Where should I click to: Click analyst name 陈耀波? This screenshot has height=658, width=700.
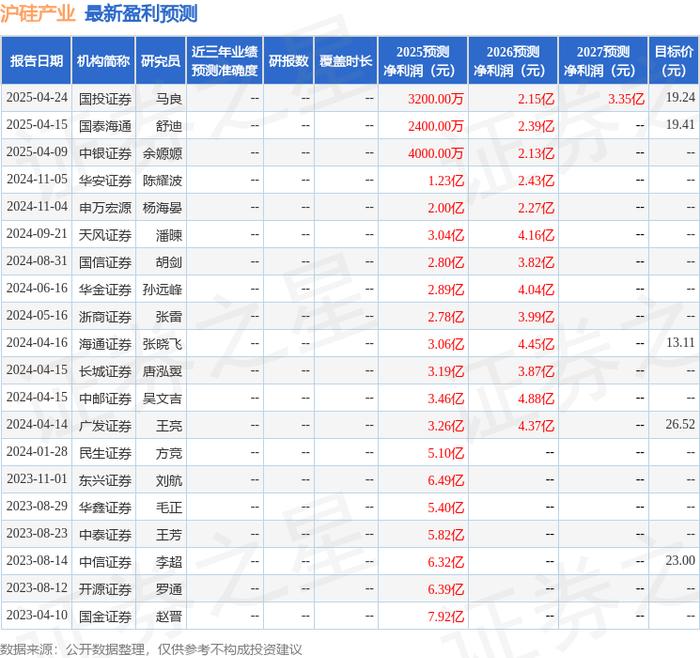tap(162, 180)
